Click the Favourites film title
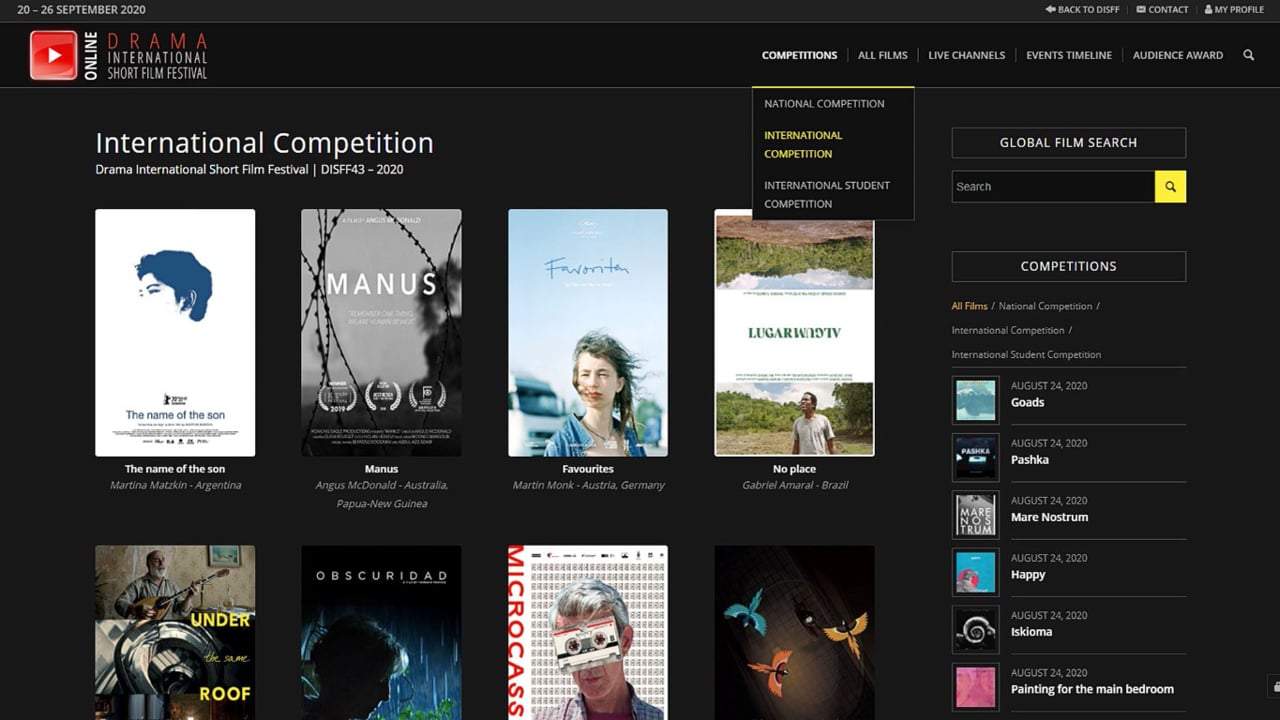This screenshot has width=1280, height=720. point(588,469)
